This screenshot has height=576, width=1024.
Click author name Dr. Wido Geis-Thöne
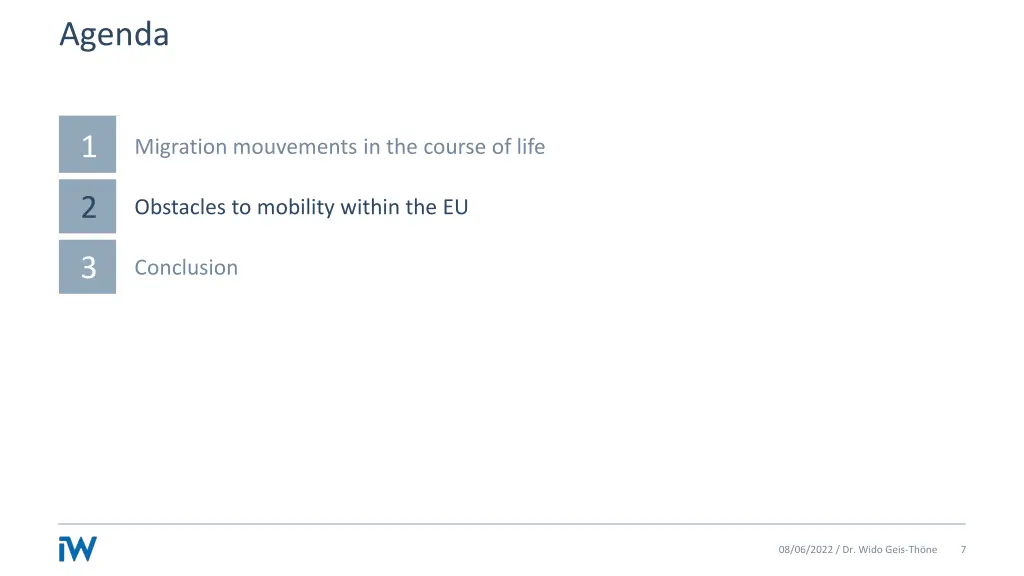tap(889, 550)
